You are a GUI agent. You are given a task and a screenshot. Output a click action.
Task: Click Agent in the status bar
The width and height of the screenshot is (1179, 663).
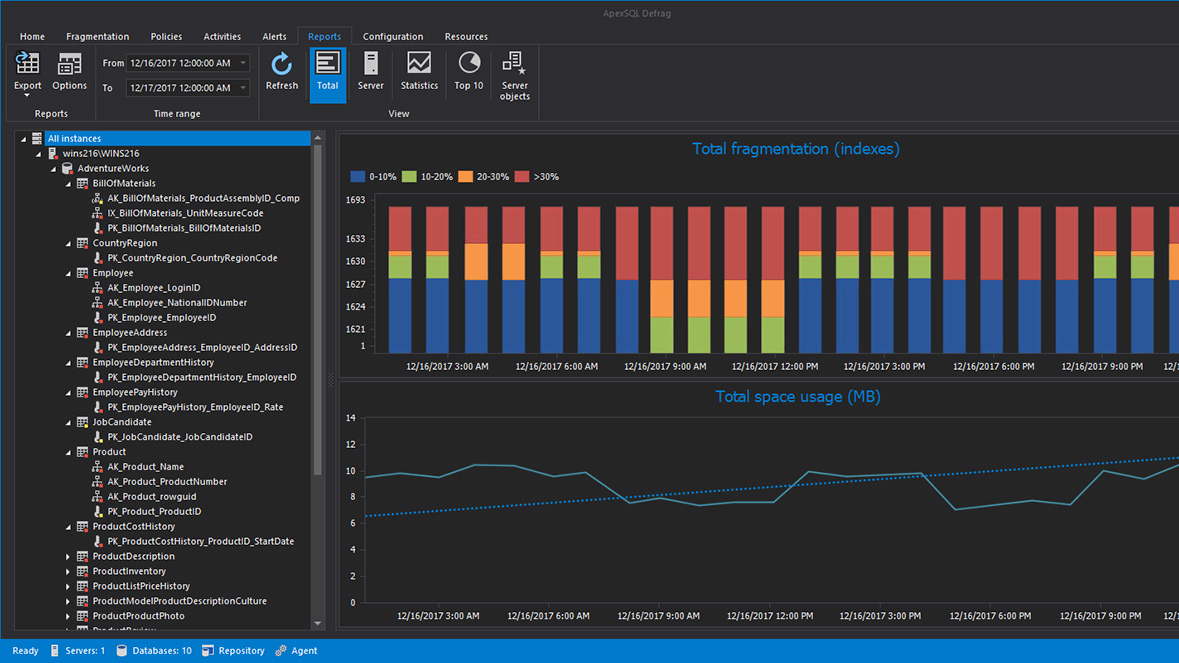pos(297,650)
